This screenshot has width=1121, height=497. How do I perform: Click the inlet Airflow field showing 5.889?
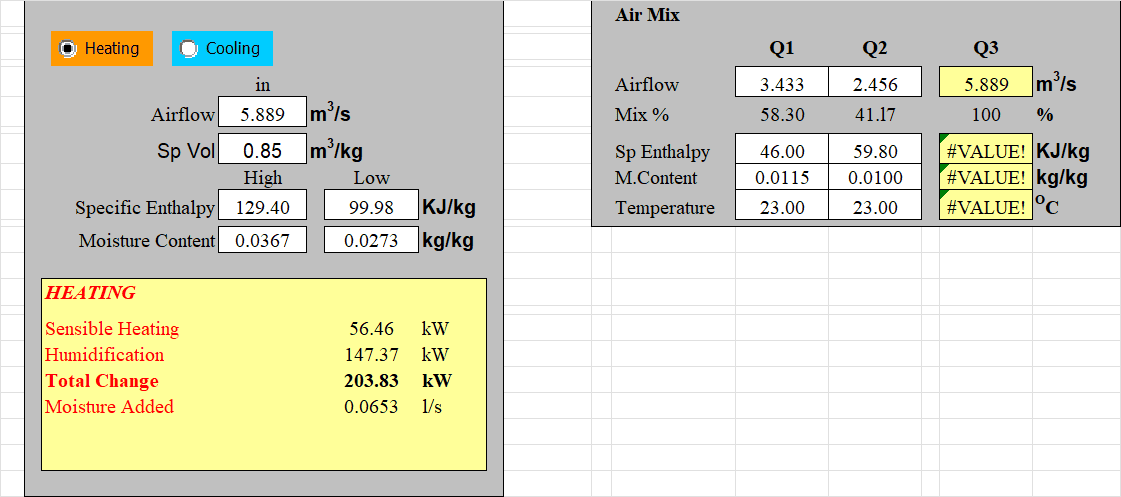point(262,114)
